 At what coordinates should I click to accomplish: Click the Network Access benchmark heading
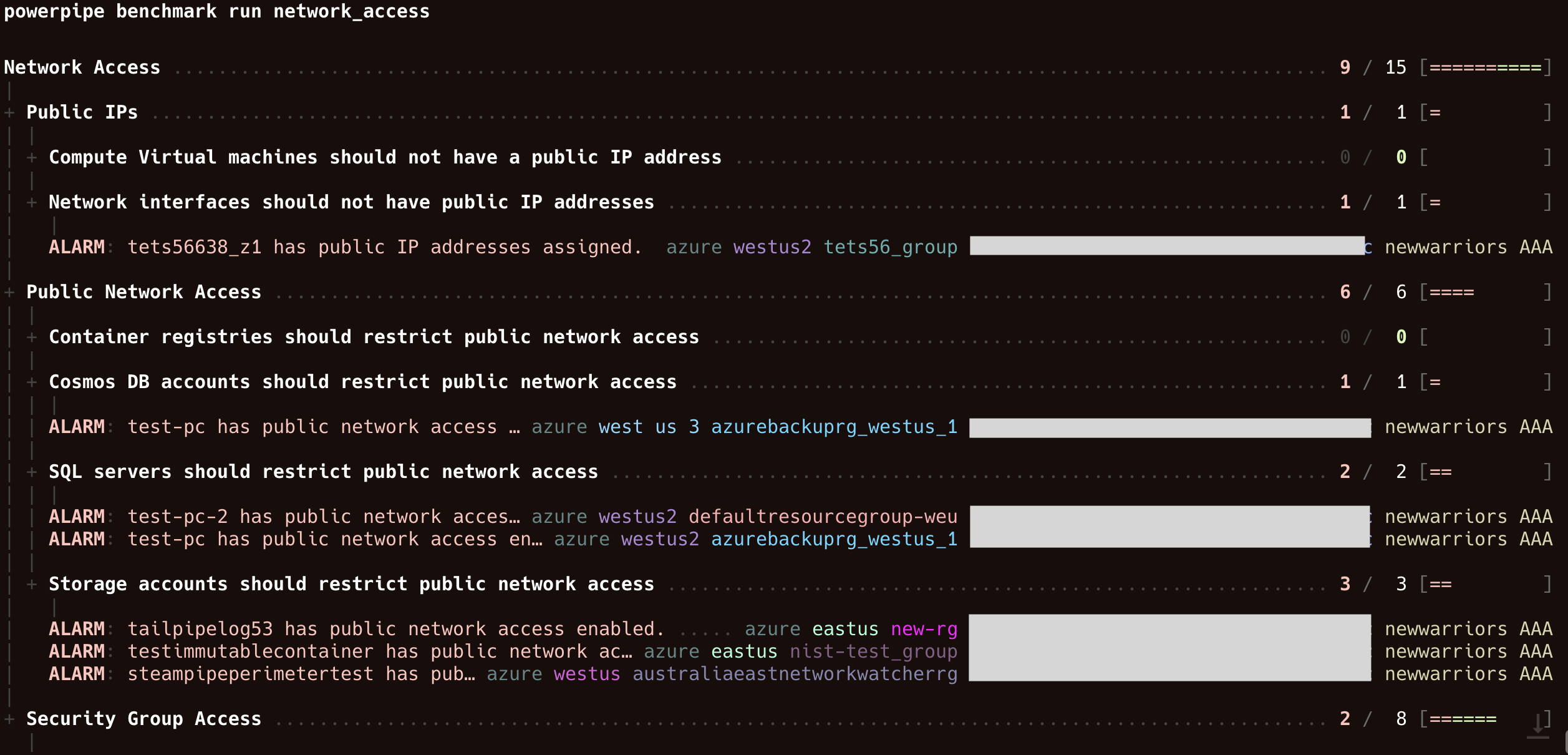(82, 67)
